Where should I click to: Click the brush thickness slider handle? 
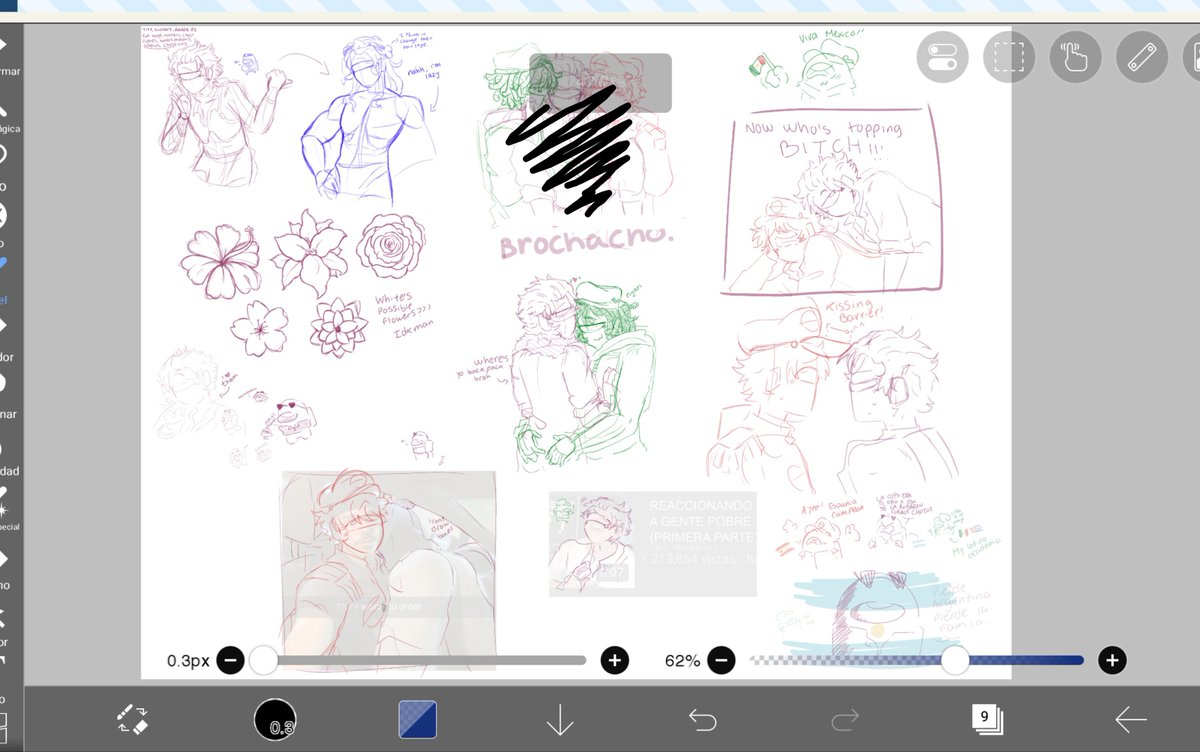(263, 660)
